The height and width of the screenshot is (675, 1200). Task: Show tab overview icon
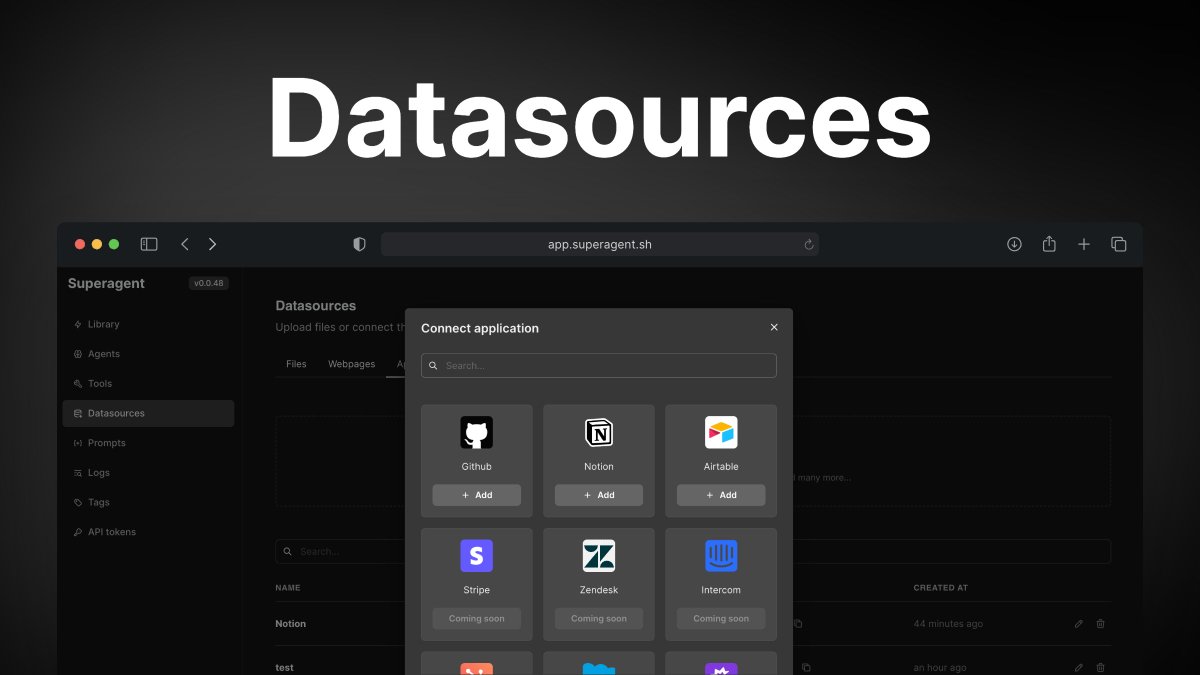pos(1119,244)
